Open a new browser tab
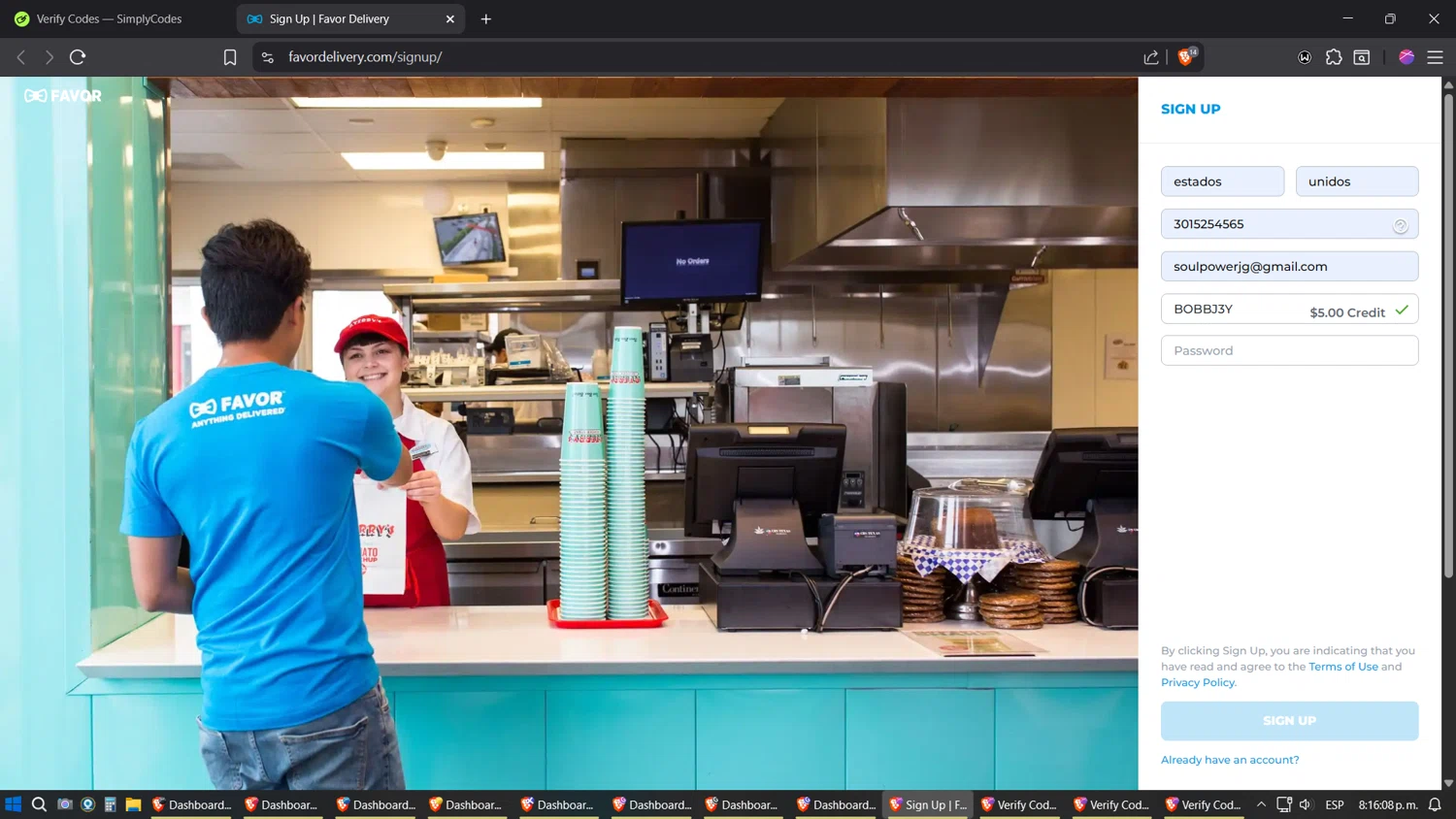 tap(486, 18)
